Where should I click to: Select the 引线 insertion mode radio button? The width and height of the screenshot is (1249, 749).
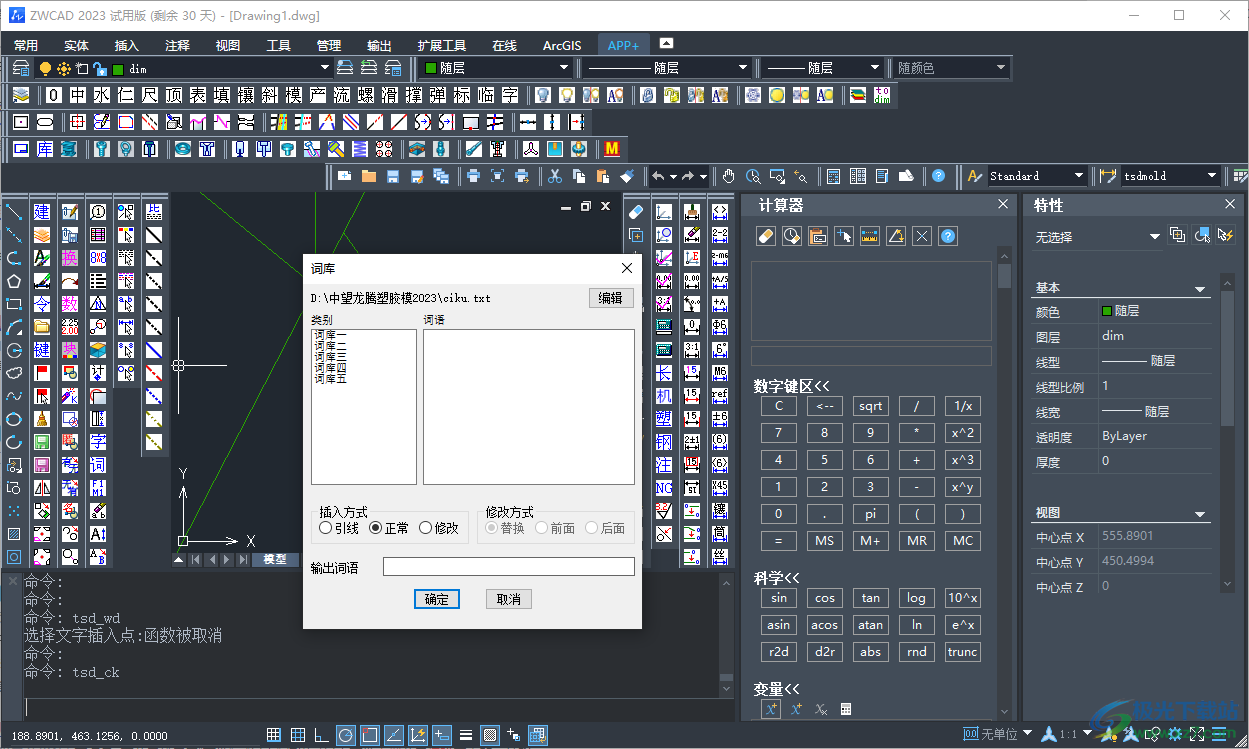326,528
